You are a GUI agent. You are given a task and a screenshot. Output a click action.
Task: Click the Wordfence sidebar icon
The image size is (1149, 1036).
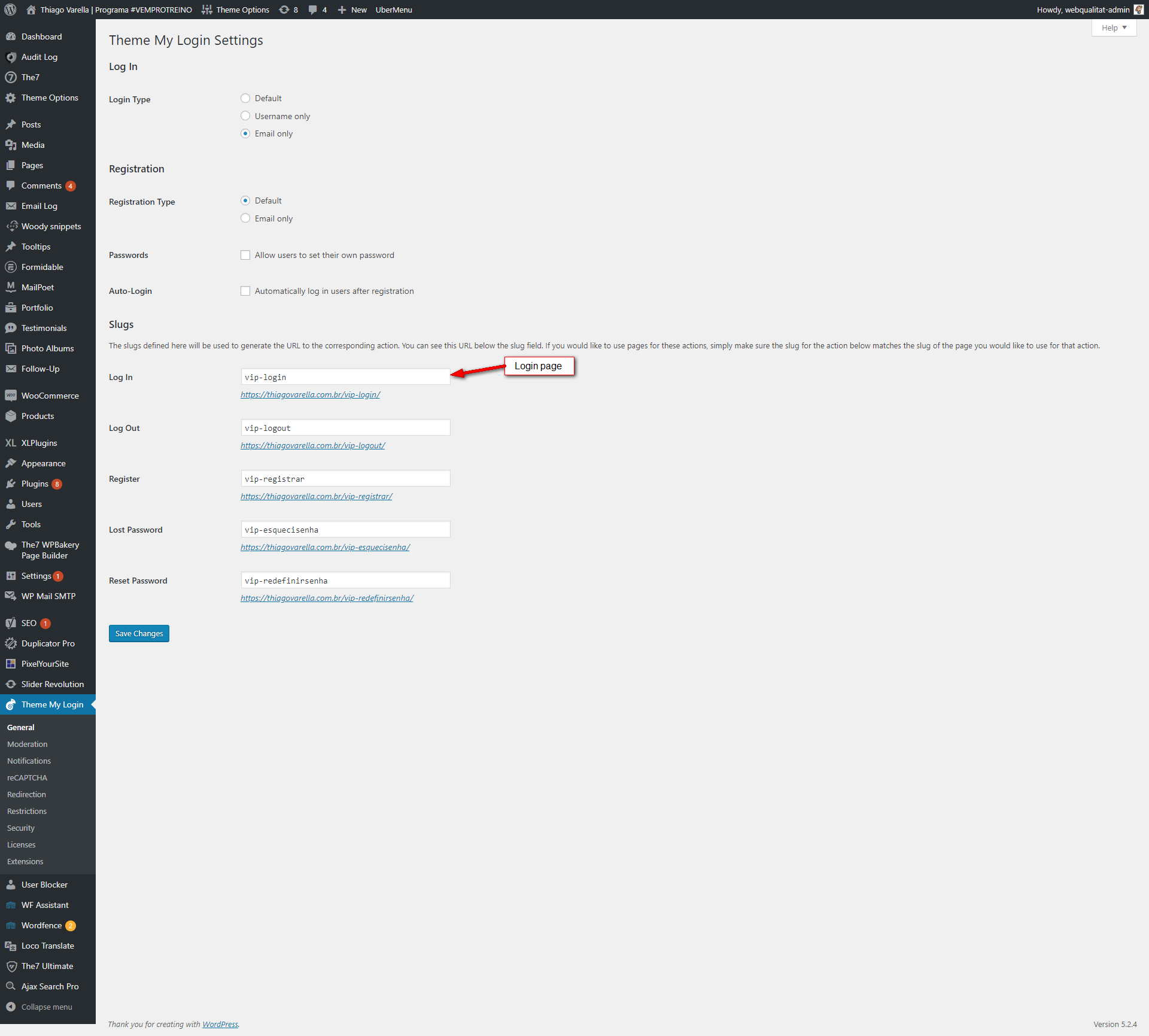coord(11,925)
